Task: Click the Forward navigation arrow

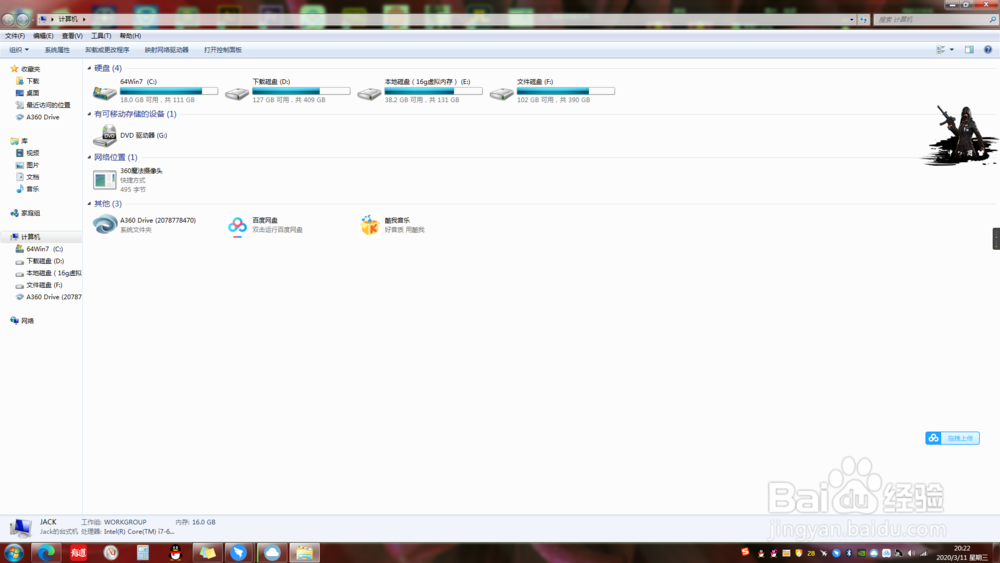Action: pyautogui.click(x=22, y=19)
